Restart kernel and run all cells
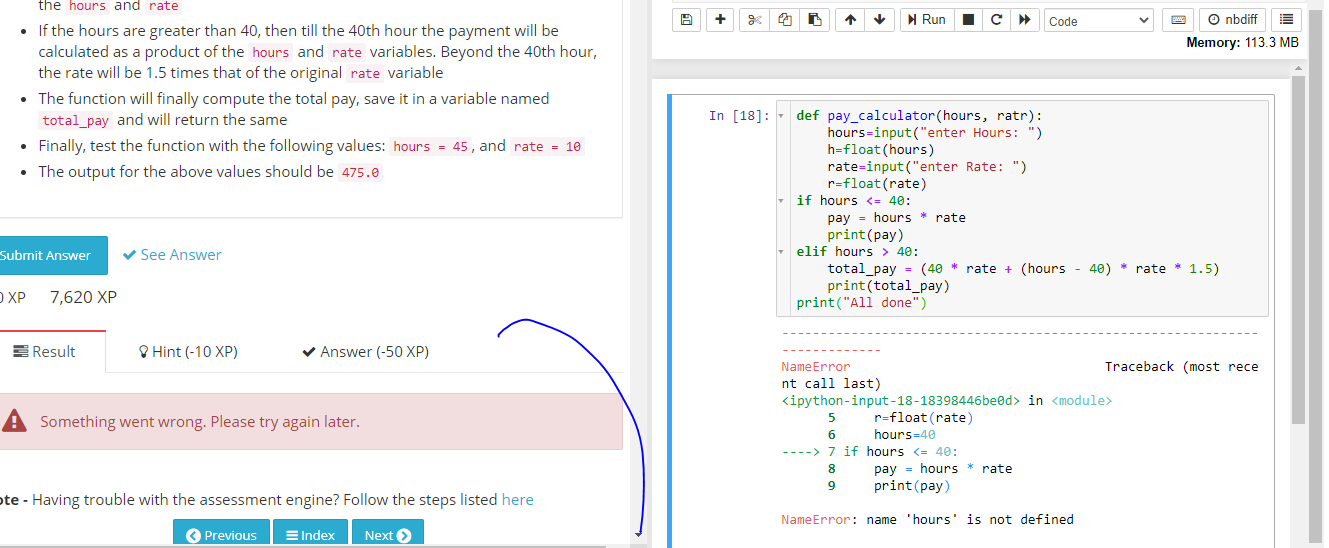This screenshot has height=548, width=1329. click(x=1024, y=20)
